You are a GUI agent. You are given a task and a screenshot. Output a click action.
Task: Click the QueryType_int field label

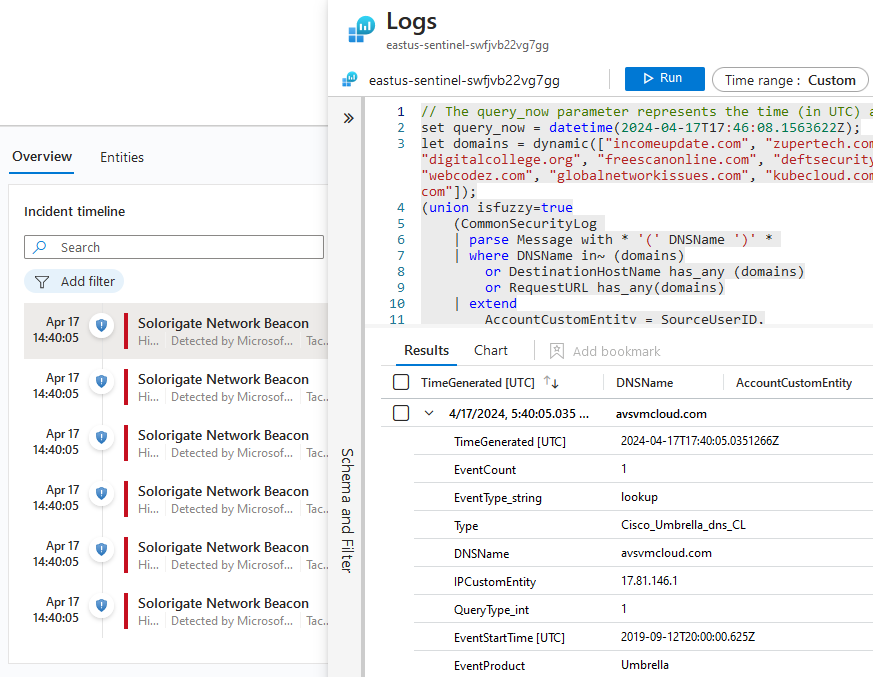[491, 610]
